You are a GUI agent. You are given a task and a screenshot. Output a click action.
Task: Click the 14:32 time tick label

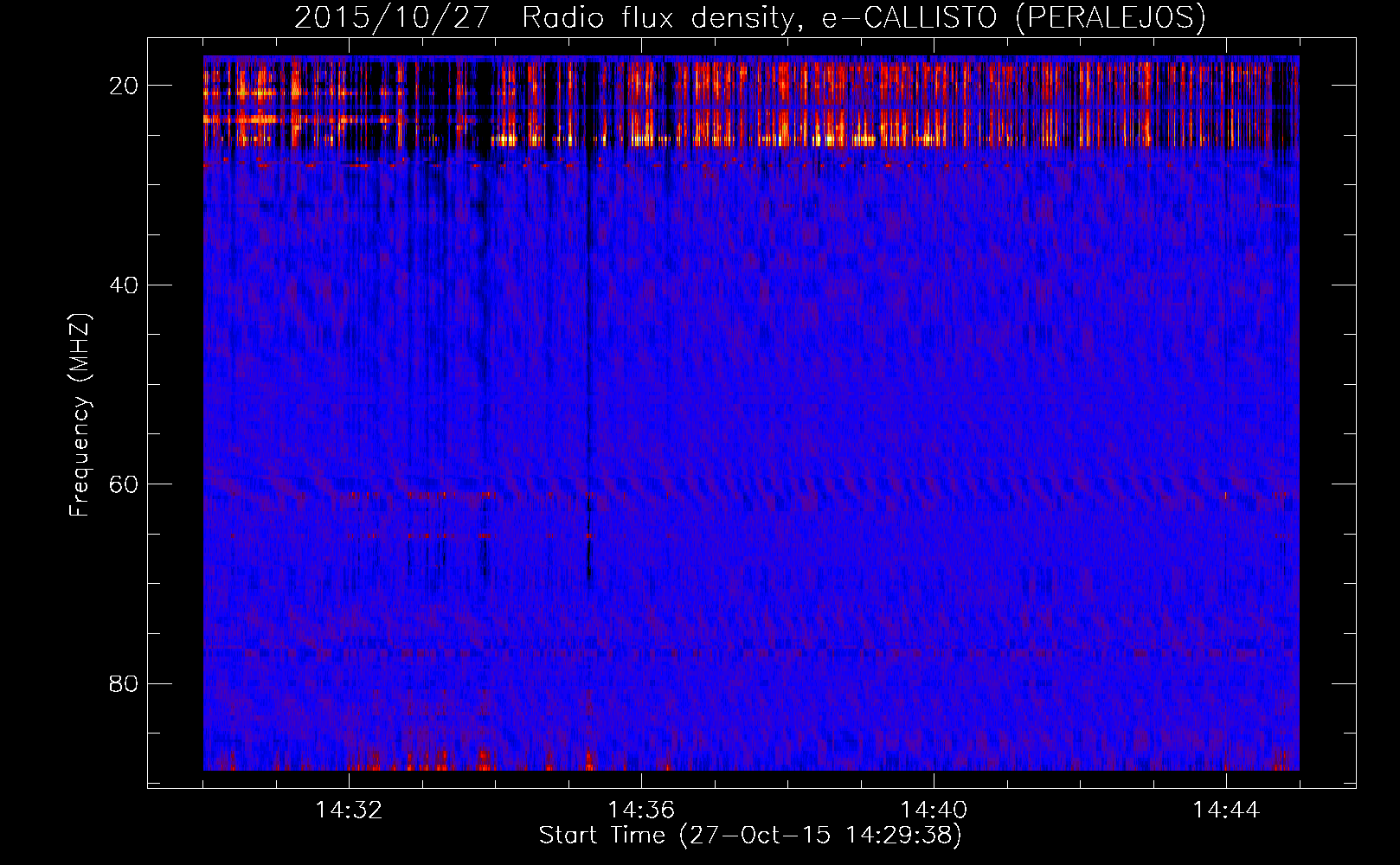coord(349,811)
